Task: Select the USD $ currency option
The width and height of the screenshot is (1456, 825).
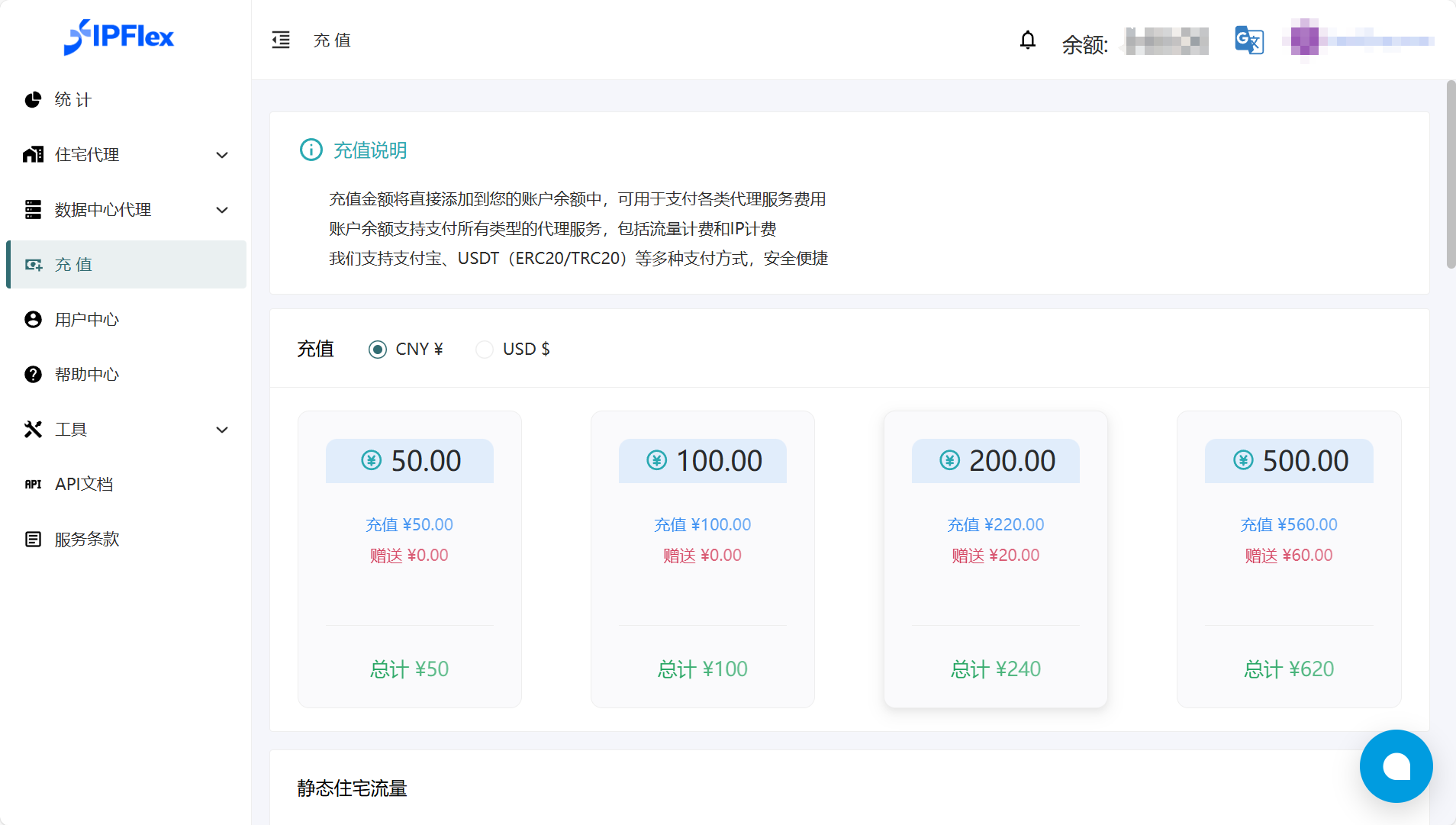Action: tap(485, 350)
